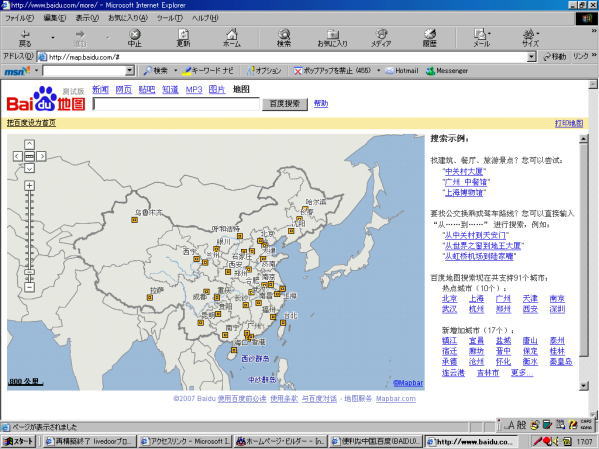Click the browser address bar
This screenshot has height=449, width=599.
click(282, 57)
